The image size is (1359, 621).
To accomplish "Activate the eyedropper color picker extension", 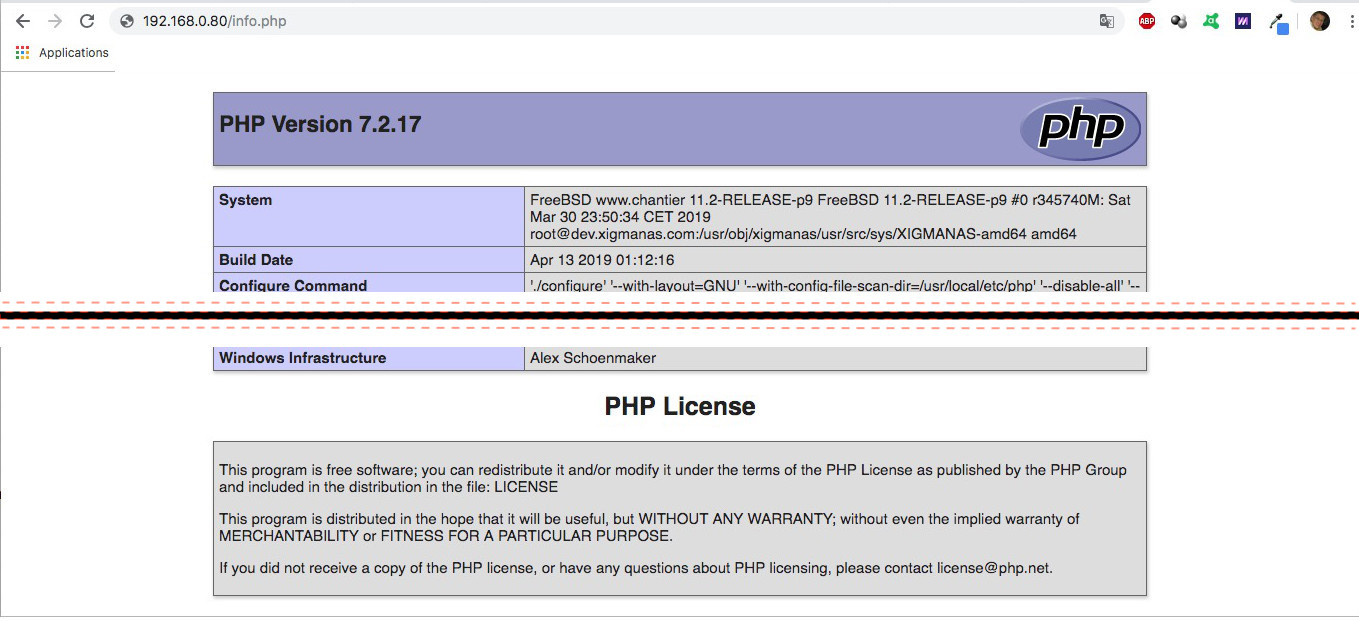I will (1278, 21).
